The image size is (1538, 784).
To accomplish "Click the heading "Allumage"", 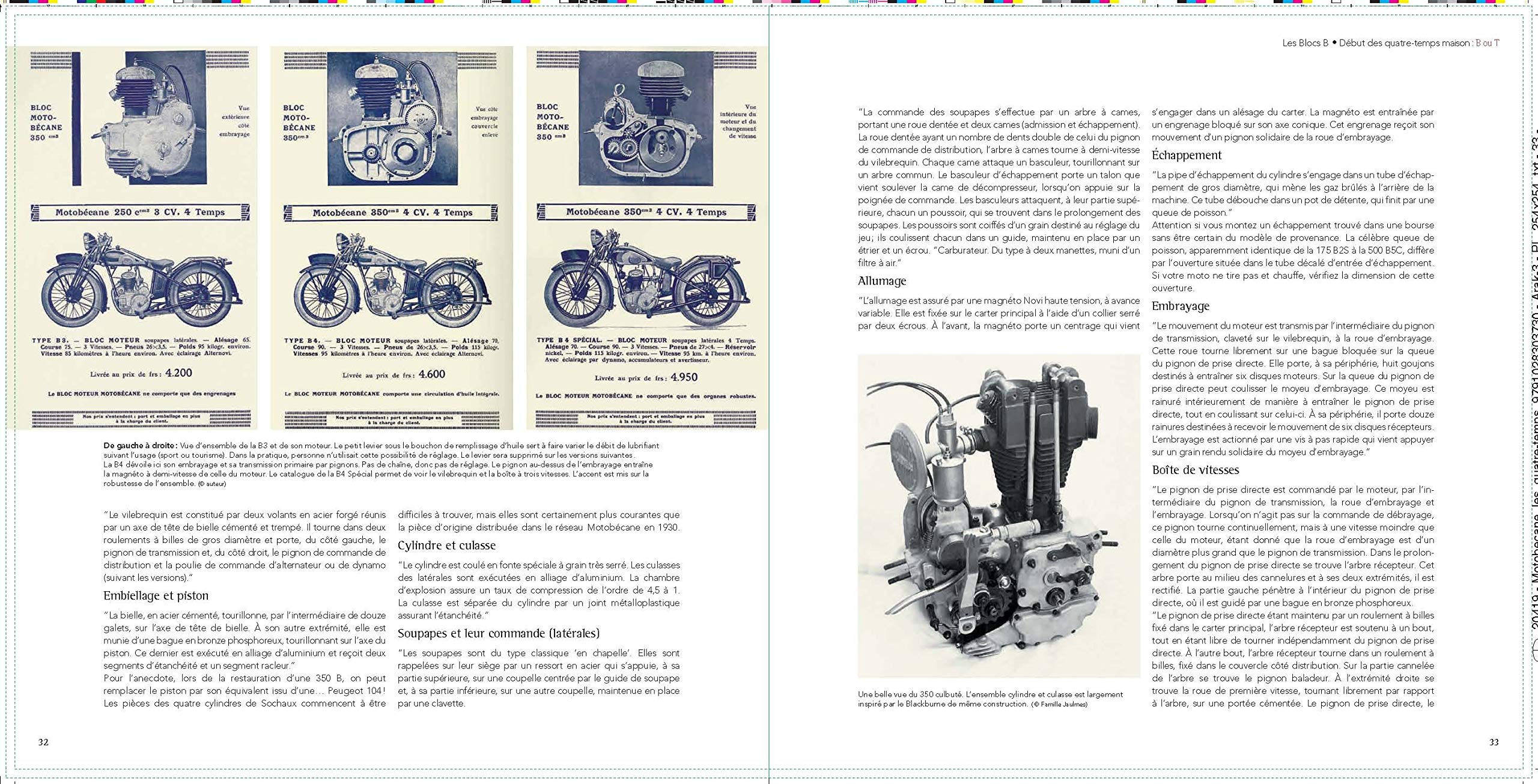I will click(882, 281).
